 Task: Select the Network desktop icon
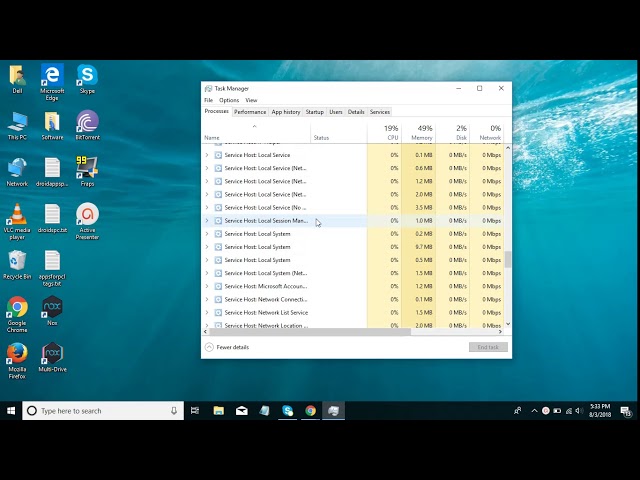[17, 172]
